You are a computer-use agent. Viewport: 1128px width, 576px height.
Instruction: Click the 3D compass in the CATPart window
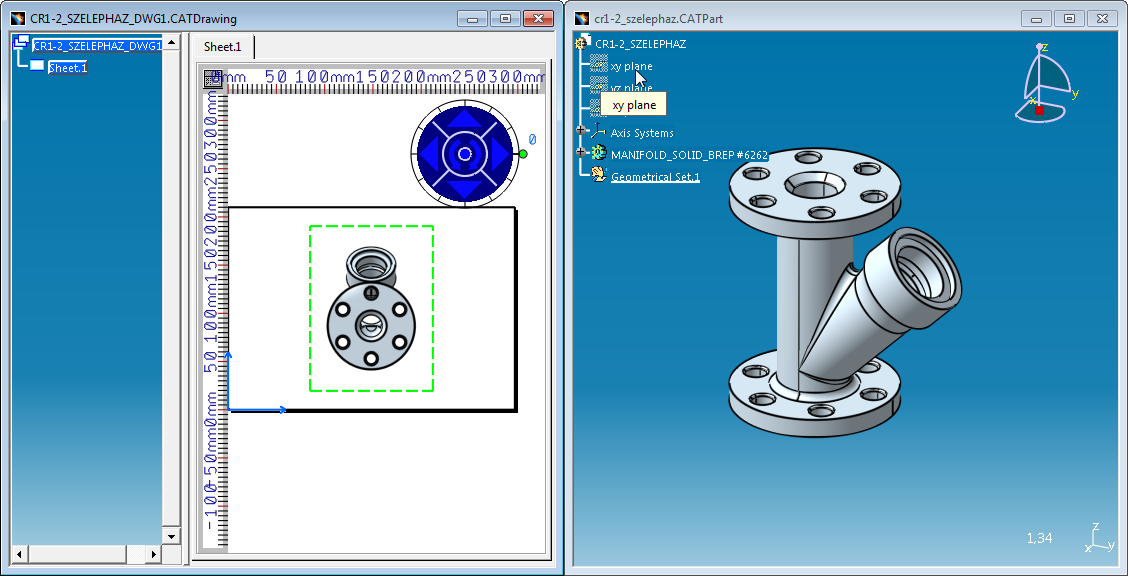(x=1047, y=83)
